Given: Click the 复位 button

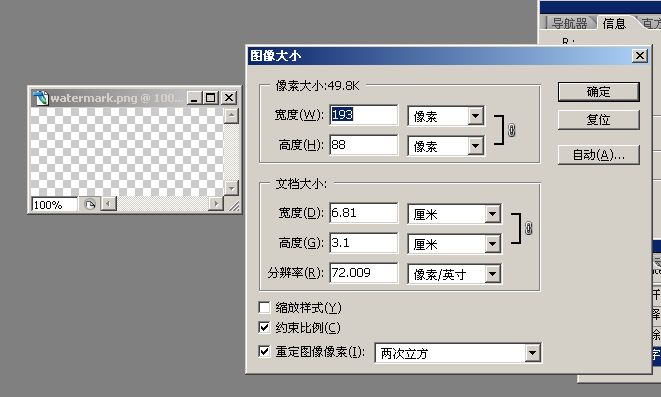Looking at the screenshot, I should point(598,120).
